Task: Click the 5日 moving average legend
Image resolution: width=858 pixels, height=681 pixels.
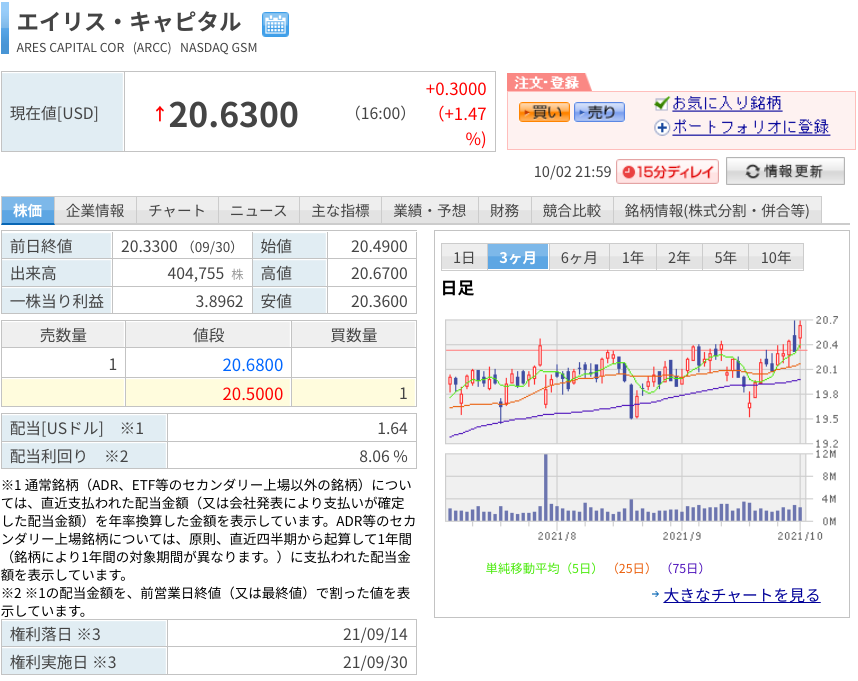Action: pos(541,568)
